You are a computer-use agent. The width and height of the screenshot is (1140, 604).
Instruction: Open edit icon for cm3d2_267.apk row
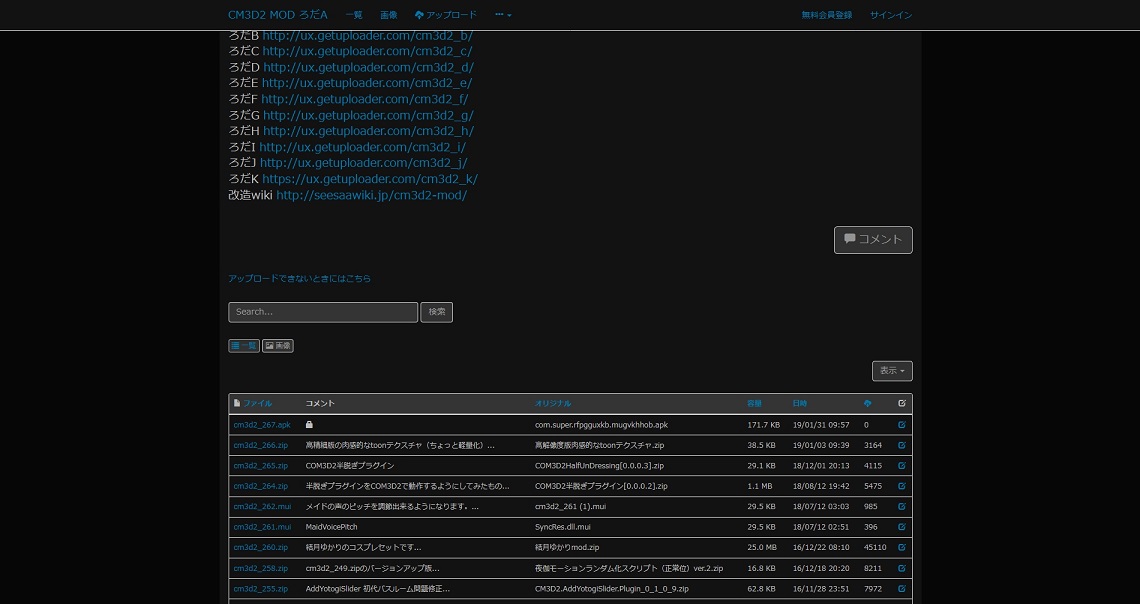[902, 424]
